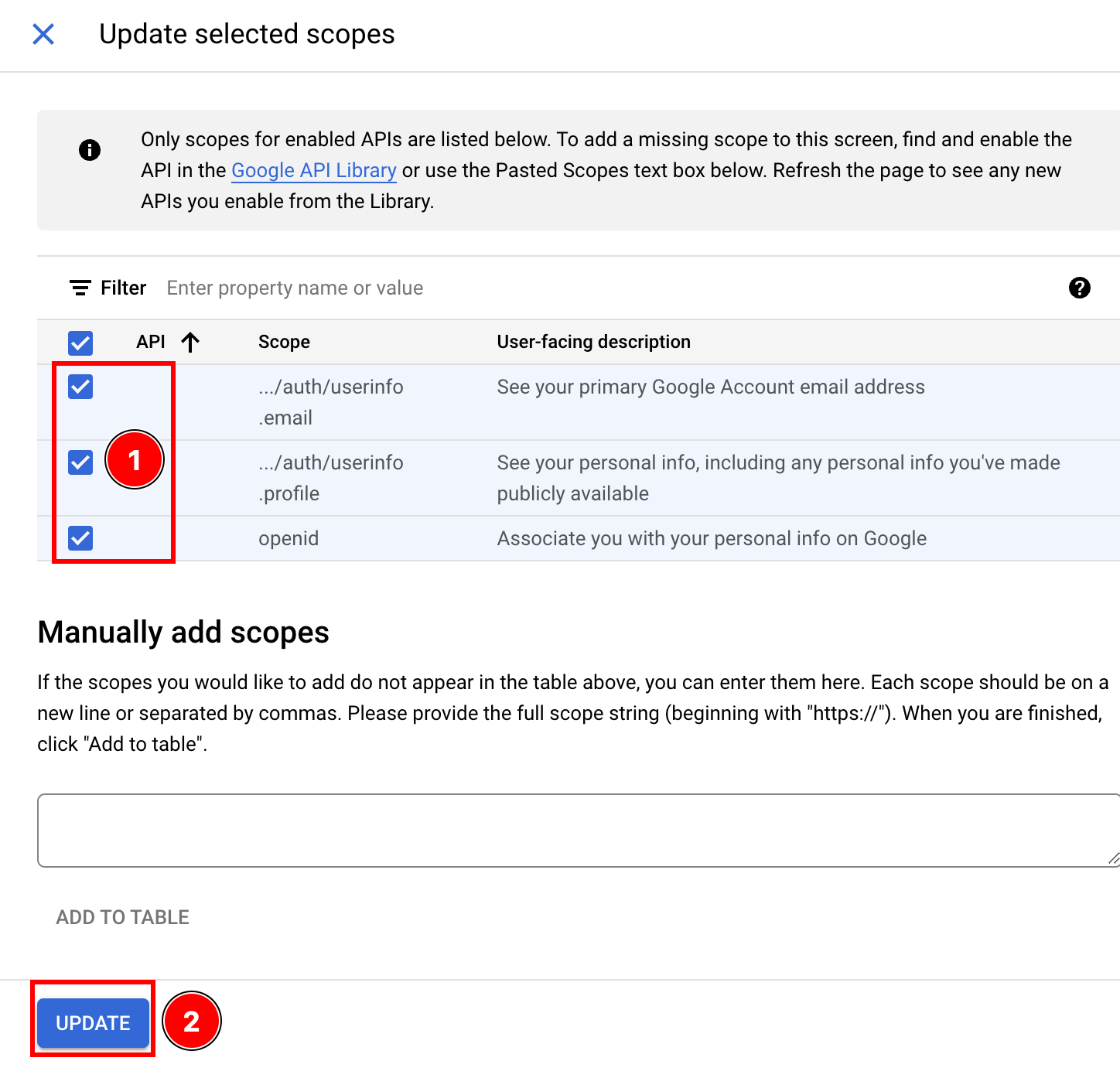
Task: Close the Update selected scopes dialog
Action: pos(44,35)
